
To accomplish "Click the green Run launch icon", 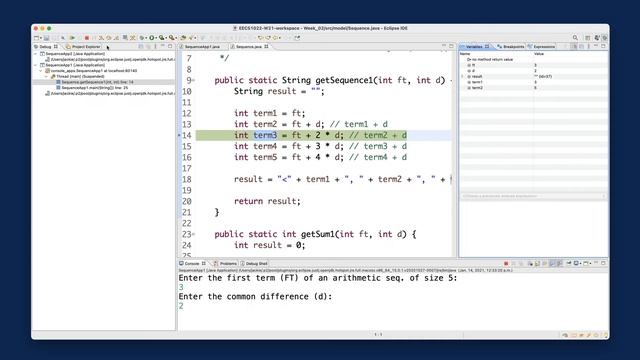I will (151, 38).
